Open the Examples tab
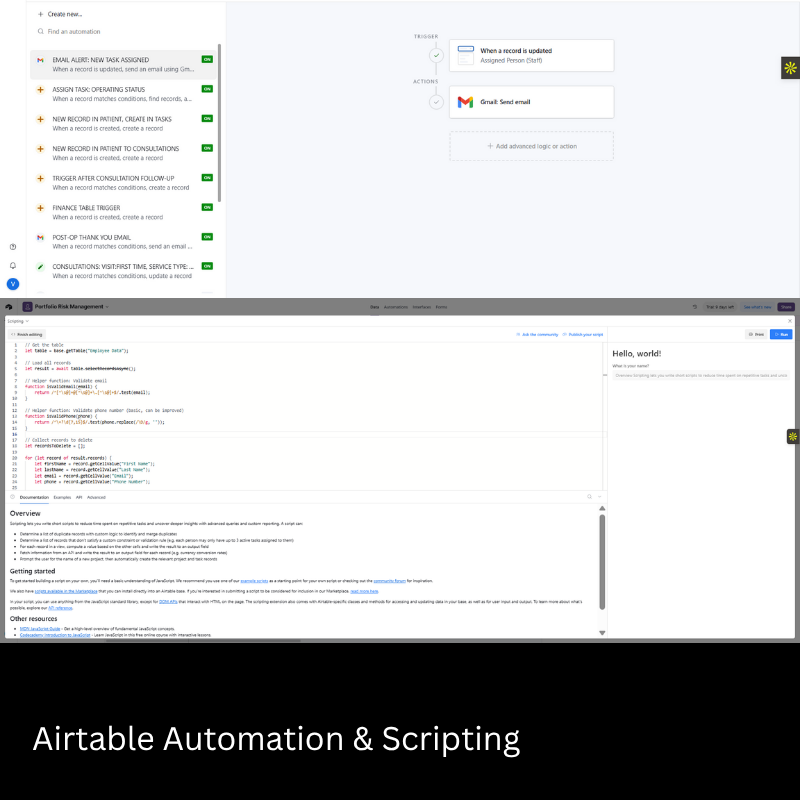This screenshot has width=800, height=800. click(62, 497)
